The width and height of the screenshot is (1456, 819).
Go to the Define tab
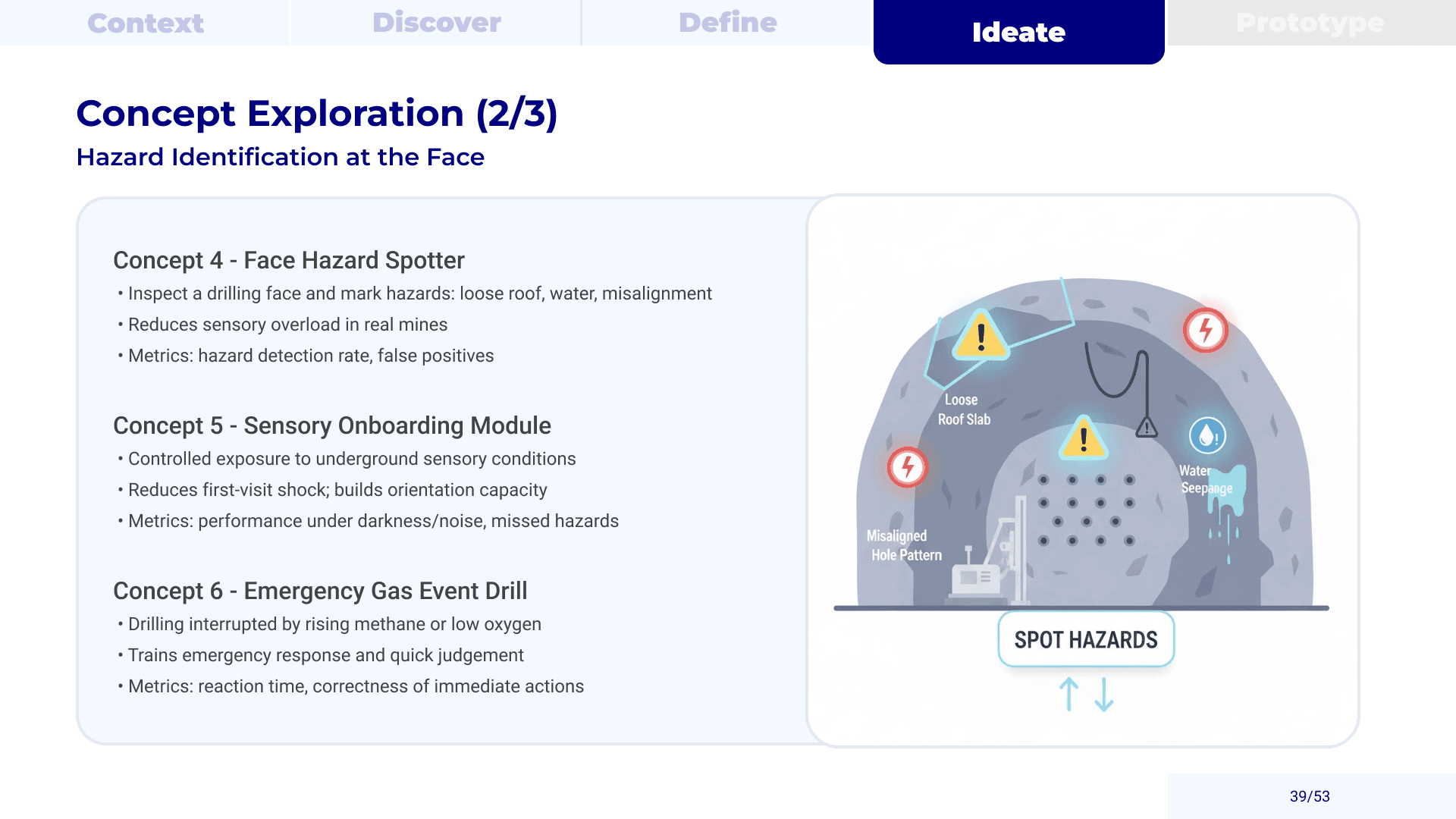tap(727, 23)
